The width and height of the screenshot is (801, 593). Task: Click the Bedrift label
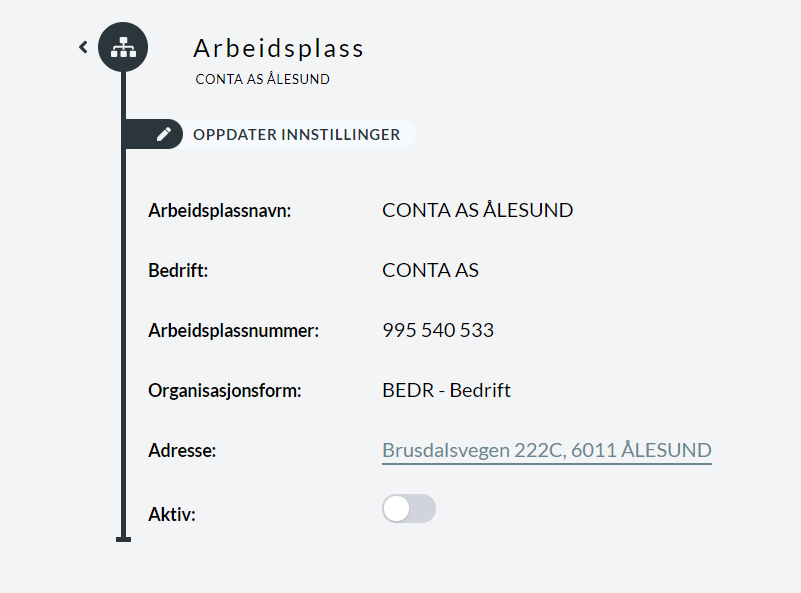[178, 270]
